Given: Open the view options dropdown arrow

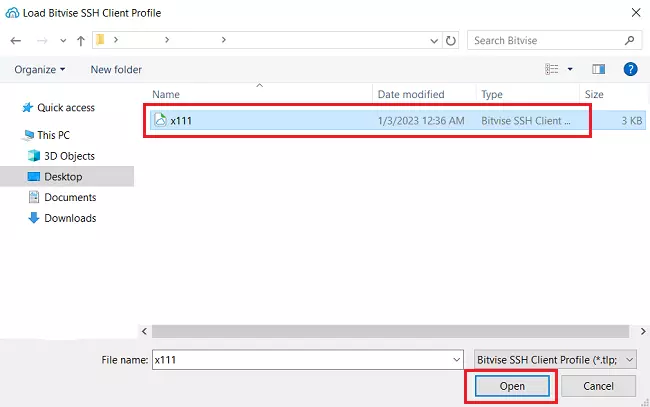Looking at the screenshot, I should coord(570,69).
